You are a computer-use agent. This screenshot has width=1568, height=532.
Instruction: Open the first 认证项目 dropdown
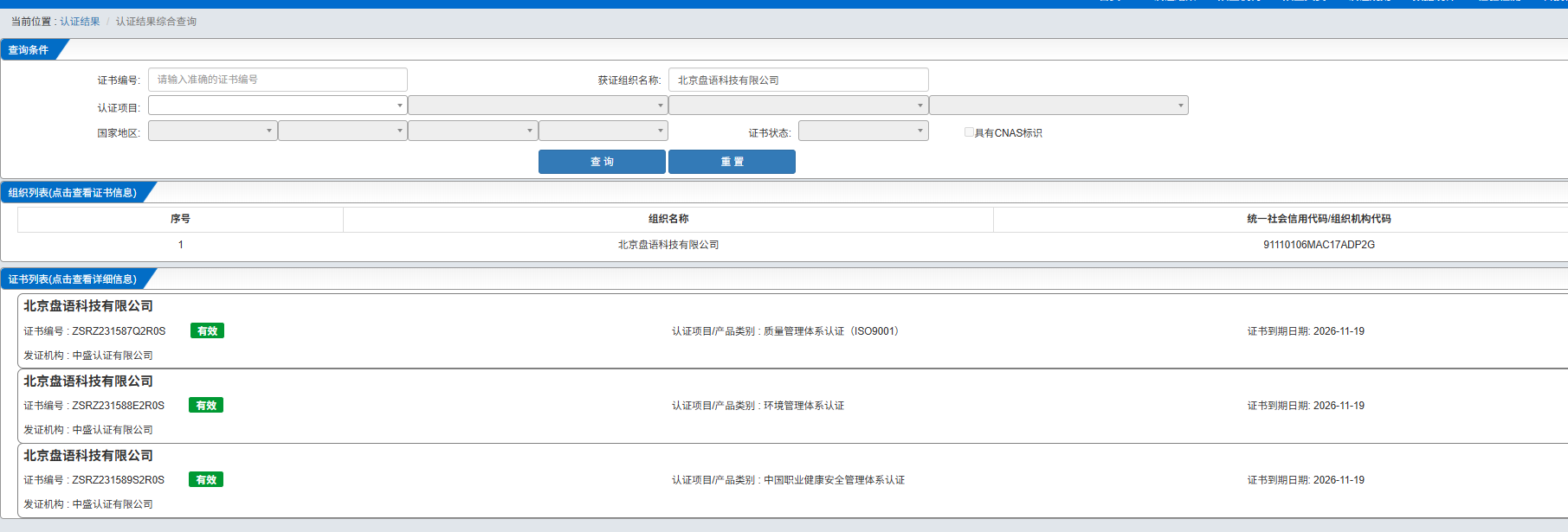(x=278, y=106)
